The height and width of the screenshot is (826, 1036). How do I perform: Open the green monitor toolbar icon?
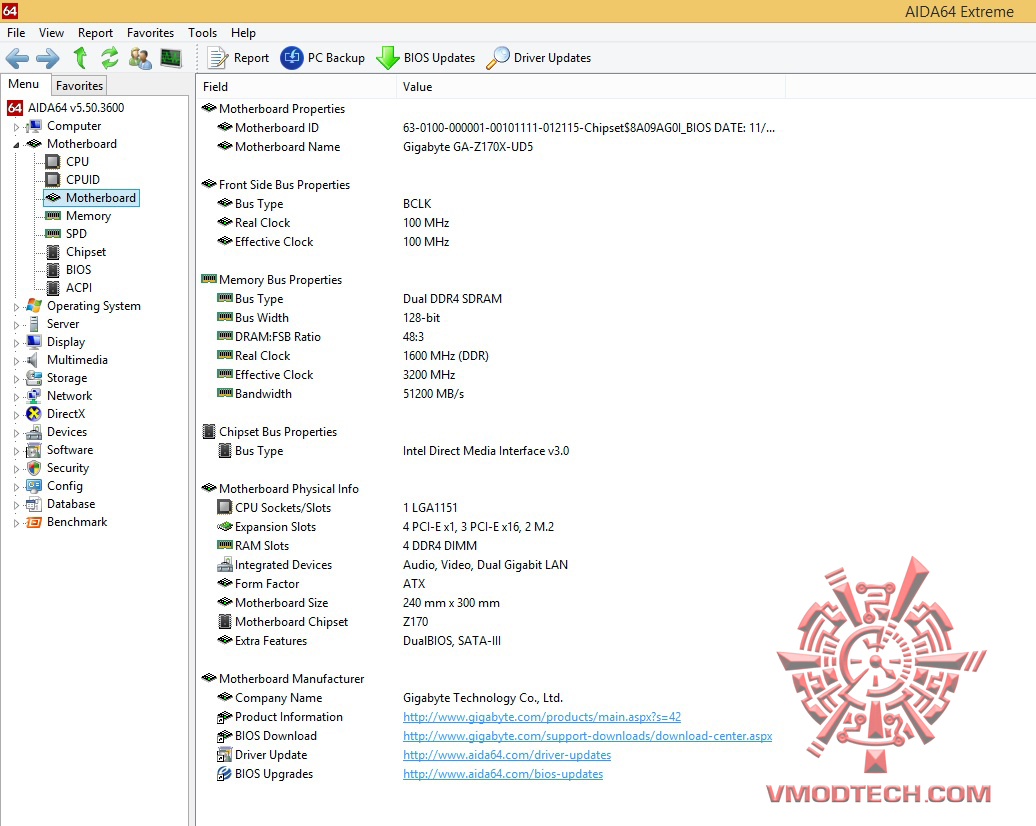point(171,58)
